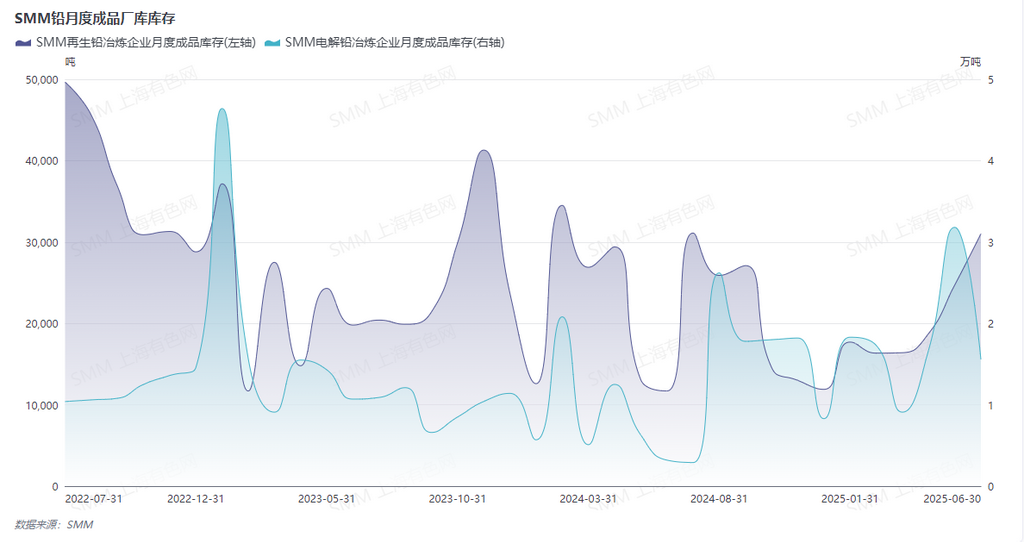This screenshot has width=1024, height=542.
Task: Click the 2024-08-31 date label
Action: [719, 499]
